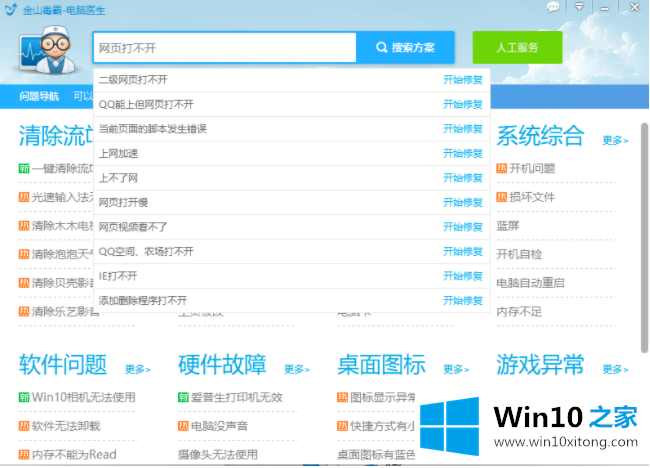Open 软件问题 category heading
650x468 pixels.
pyautogui.click(x=63, y=364)
